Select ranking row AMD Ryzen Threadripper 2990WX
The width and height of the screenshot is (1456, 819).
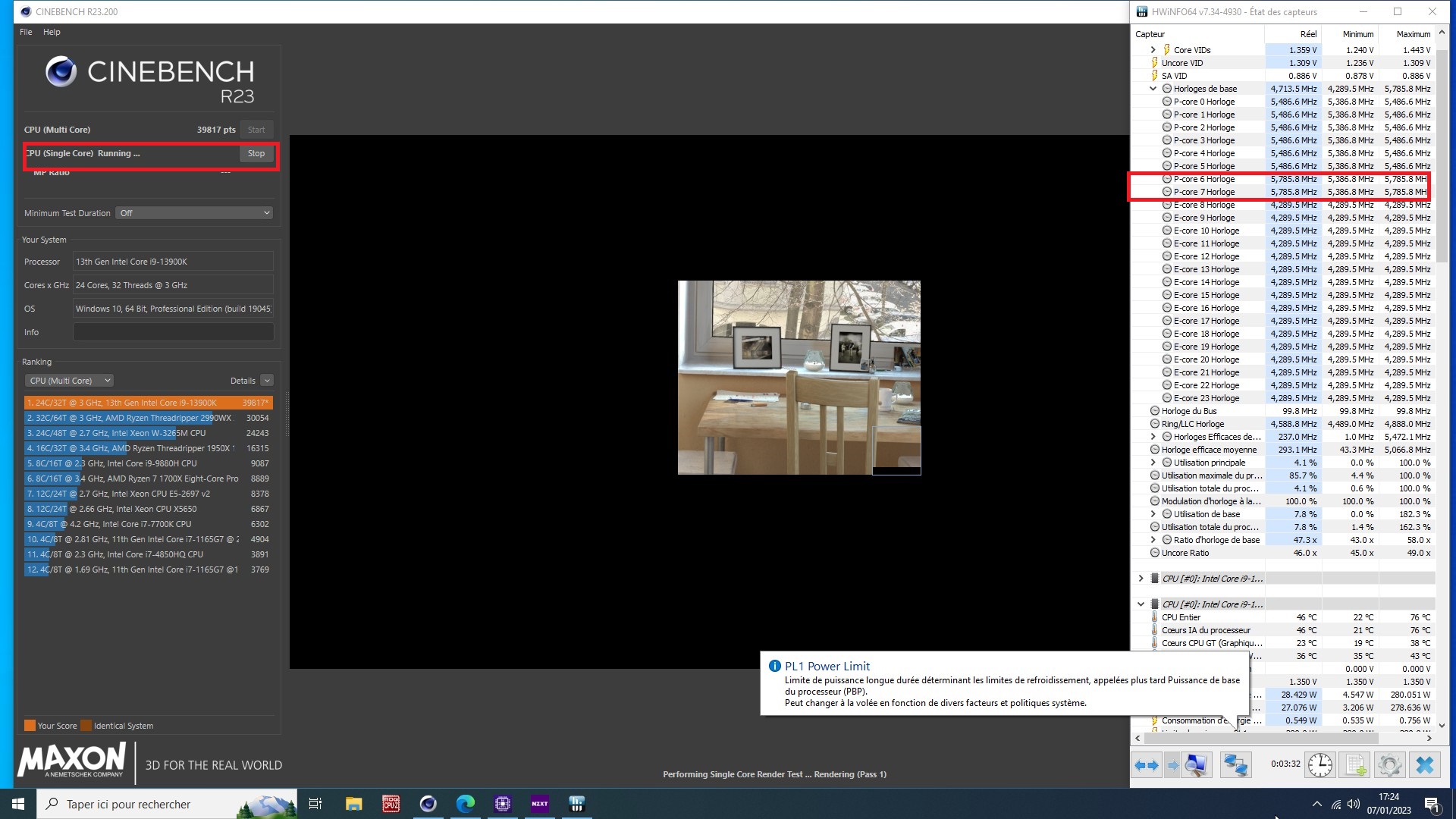(x=148, y=418)
